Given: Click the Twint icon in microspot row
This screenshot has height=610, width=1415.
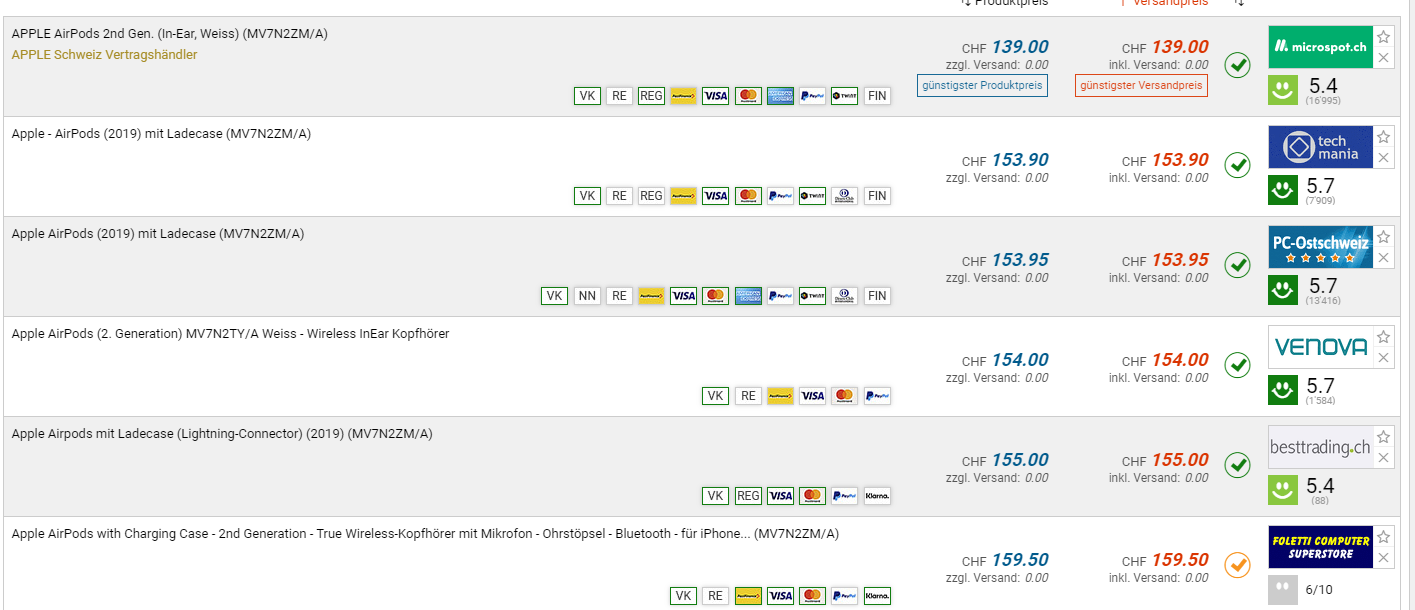Looking at the screenshot, I should click(x=844, y=96).
